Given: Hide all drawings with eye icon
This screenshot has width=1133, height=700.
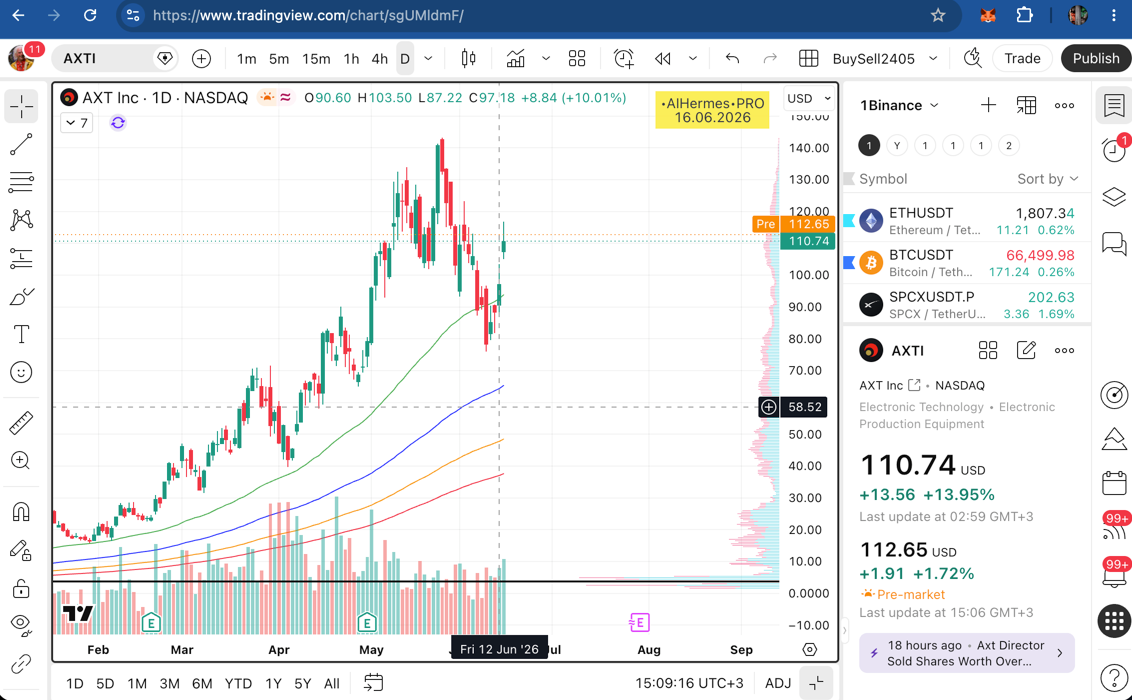Looking at the screenshot, I should pyautogui.click(x=21, y=625).
